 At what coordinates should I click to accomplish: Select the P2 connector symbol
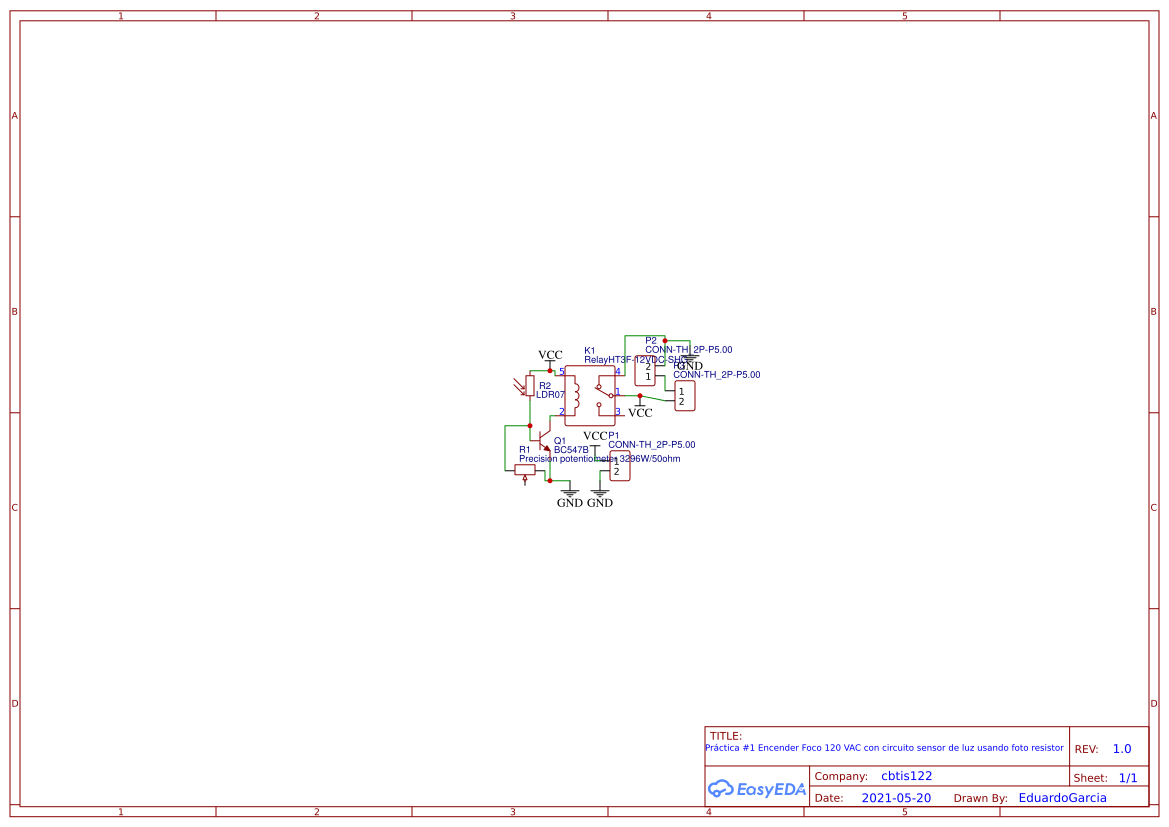[x=646, y=370]
